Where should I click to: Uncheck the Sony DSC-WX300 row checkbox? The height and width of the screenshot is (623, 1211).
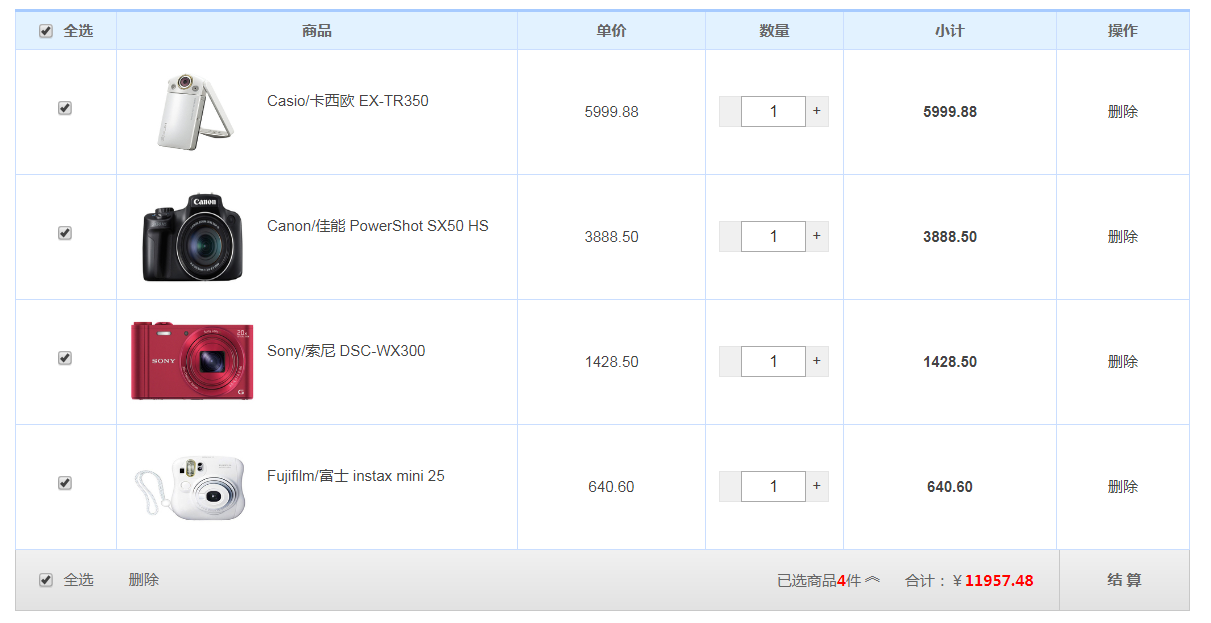point(65,358)
